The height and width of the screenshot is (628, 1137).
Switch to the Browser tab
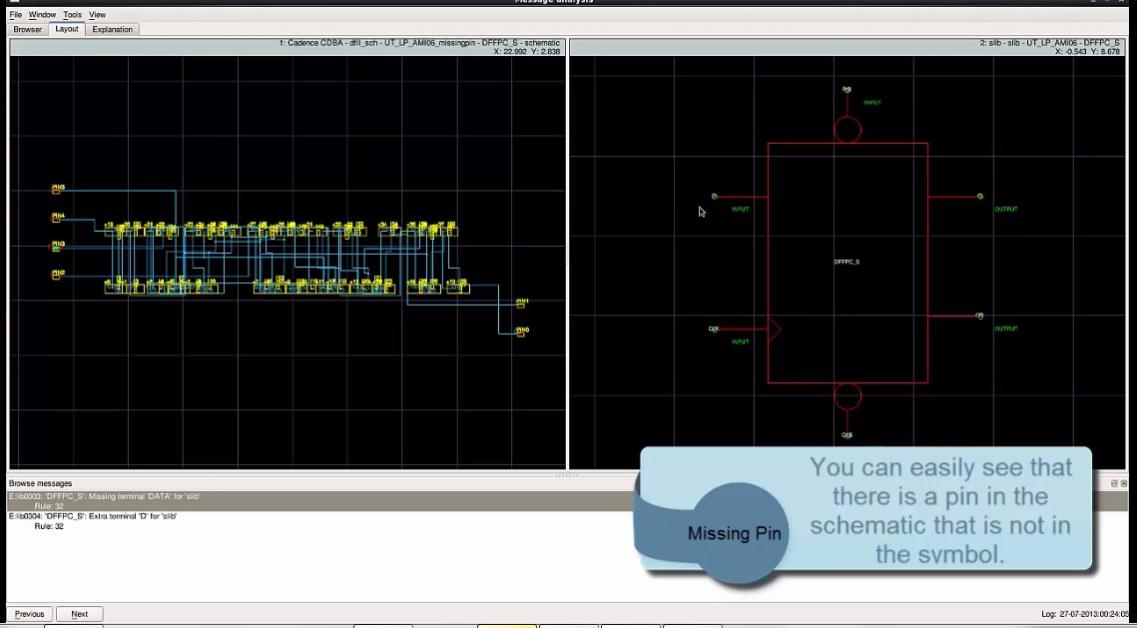pos(28,30)
